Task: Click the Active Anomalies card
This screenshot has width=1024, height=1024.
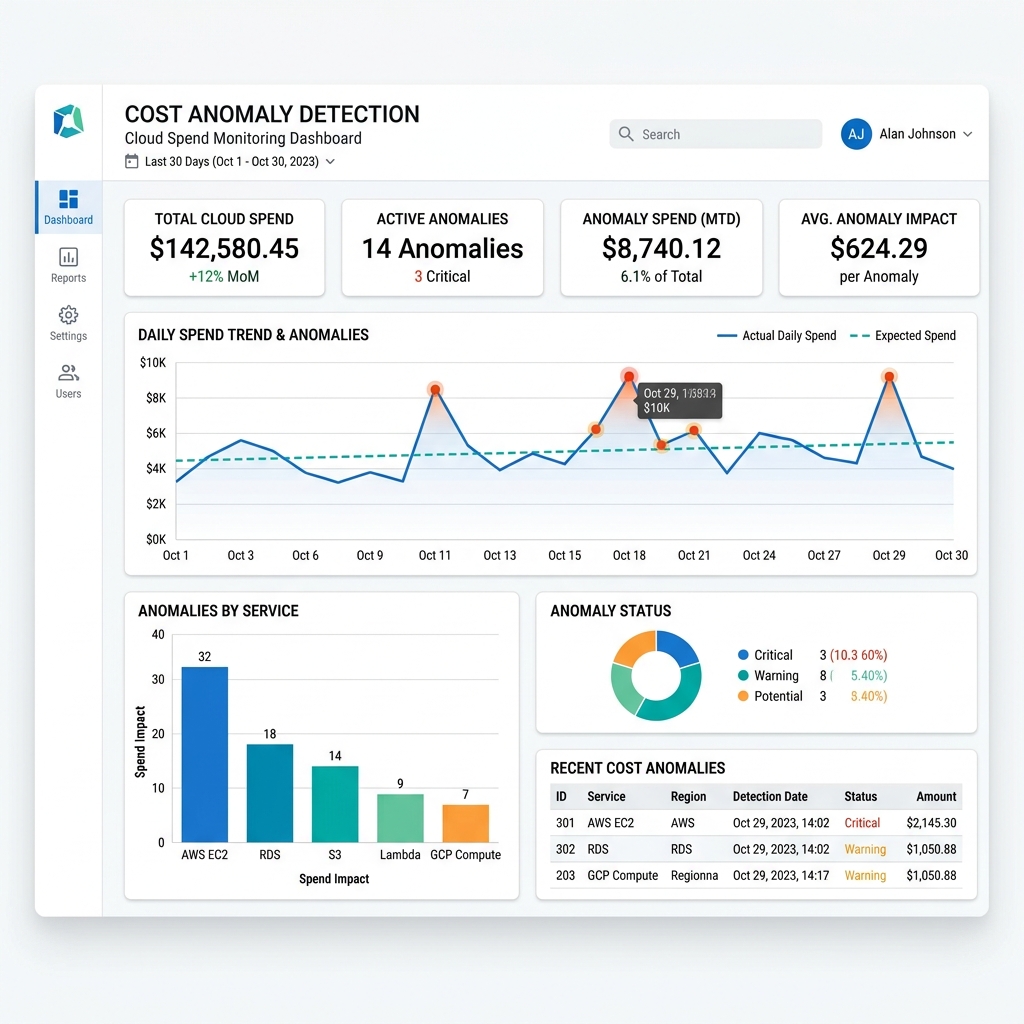Action: [442, 248]
